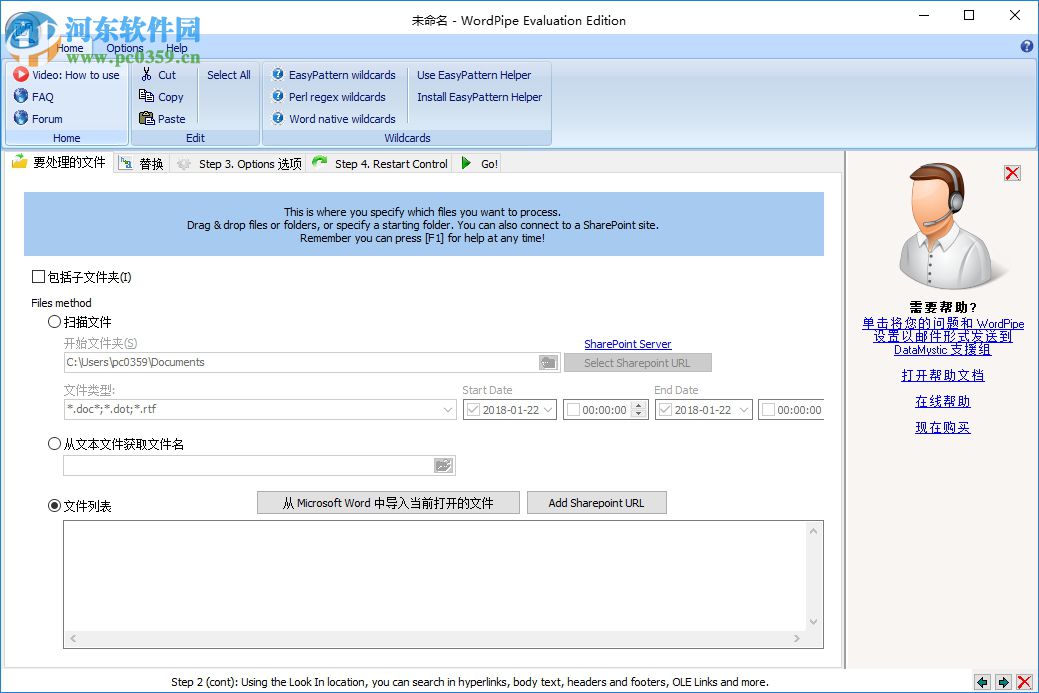Screen dimensions: 1039x693
Task: Enable the 包括子文件夹 checkbox
Action: (x=39, y=276)
